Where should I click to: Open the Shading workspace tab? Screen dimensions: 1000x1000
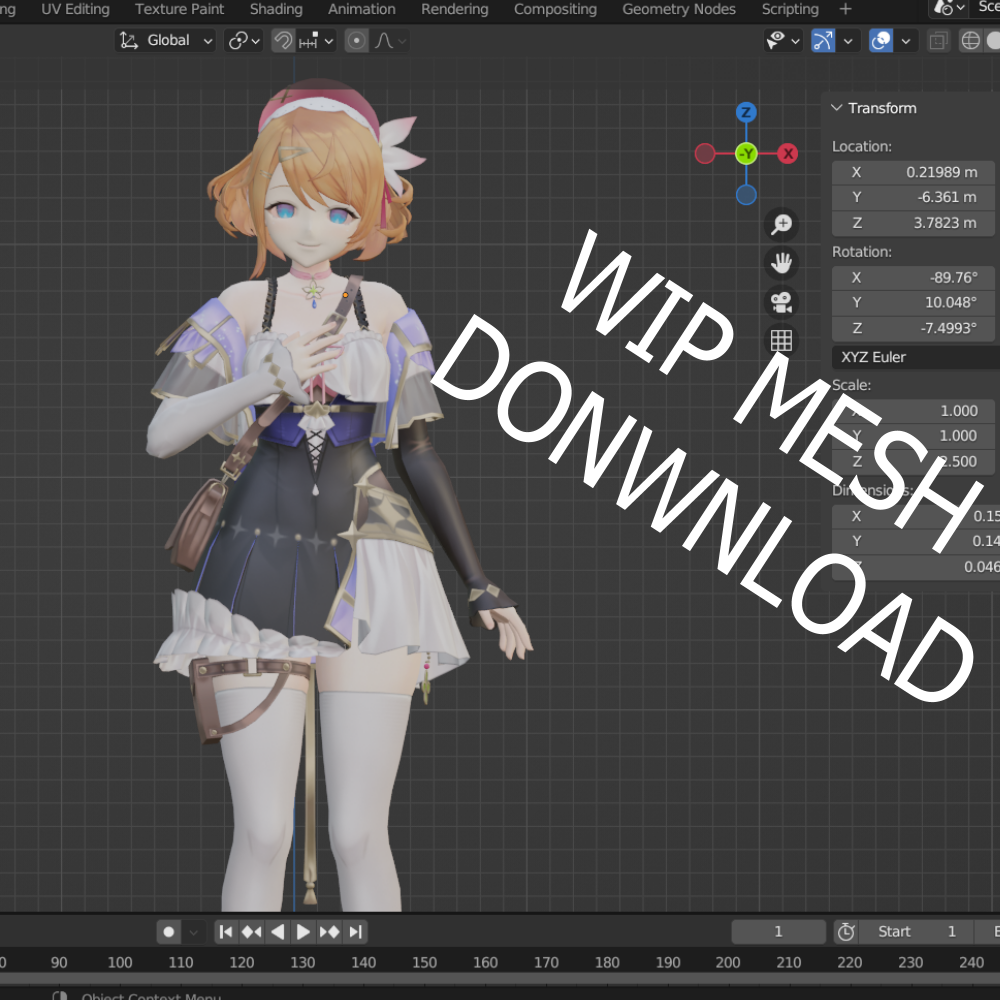(276, 9)
